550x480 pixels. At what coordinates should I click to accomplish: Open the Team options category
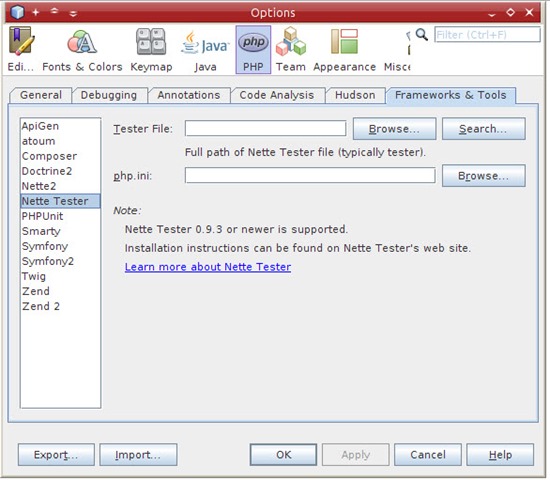290,49
